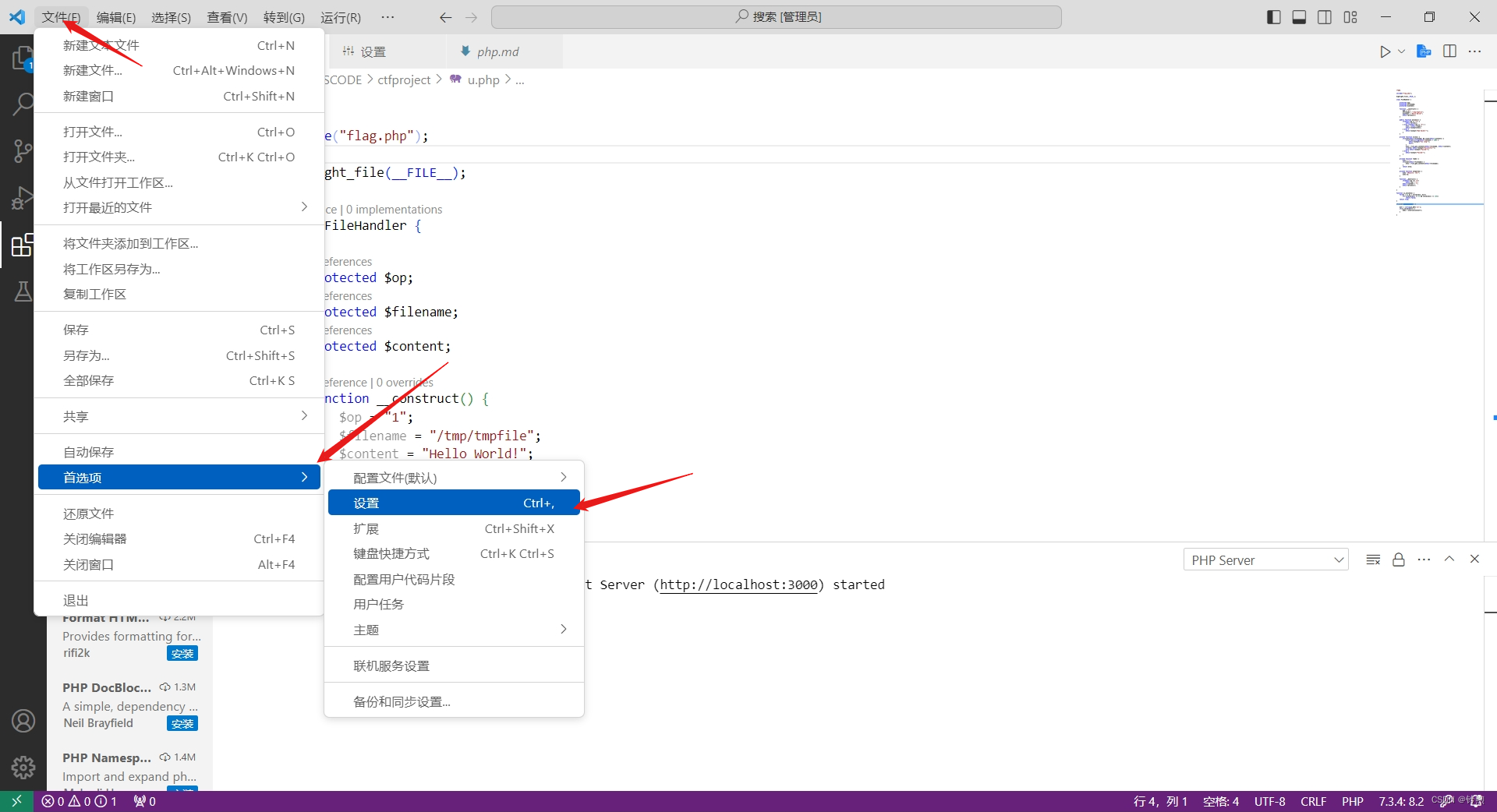Click the remote window indicator in status bar
1497x812 pixels.
tap(16, 801)
